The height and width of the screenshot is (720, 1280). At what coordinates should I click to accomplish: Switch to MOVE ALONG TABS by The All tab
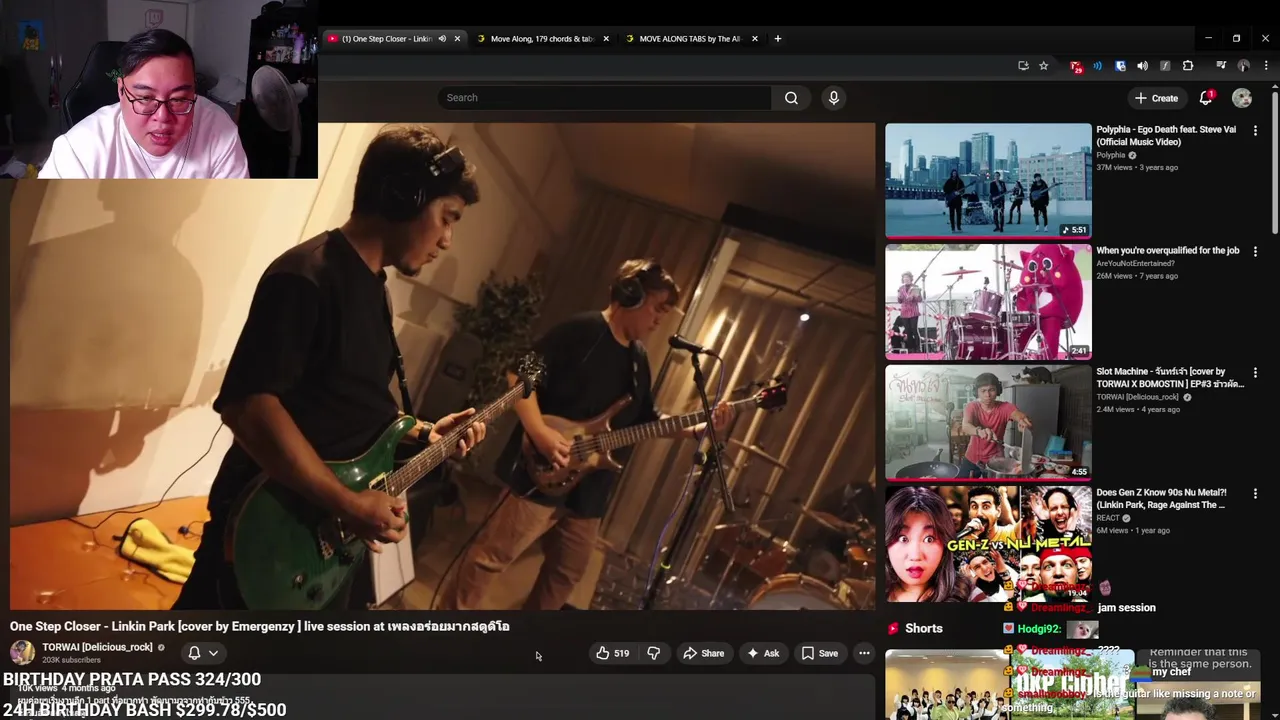click(x=688, y=39)
